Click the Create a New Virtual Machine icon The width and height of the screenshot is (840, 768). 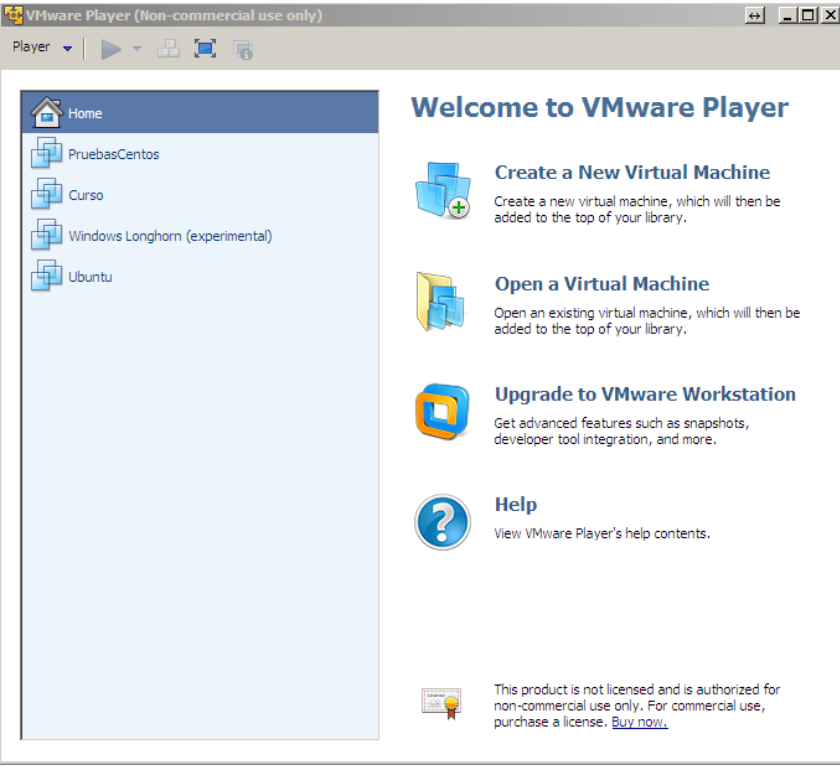pos(443,190)
